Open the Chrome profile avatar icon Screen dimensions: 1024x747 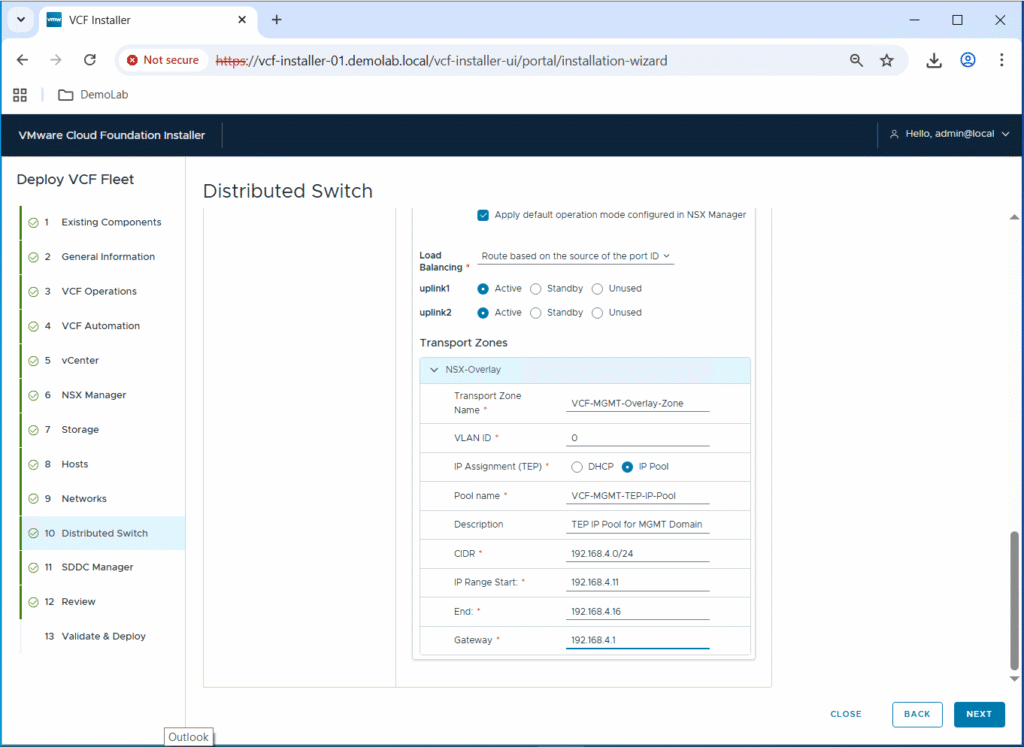[968, 60]
